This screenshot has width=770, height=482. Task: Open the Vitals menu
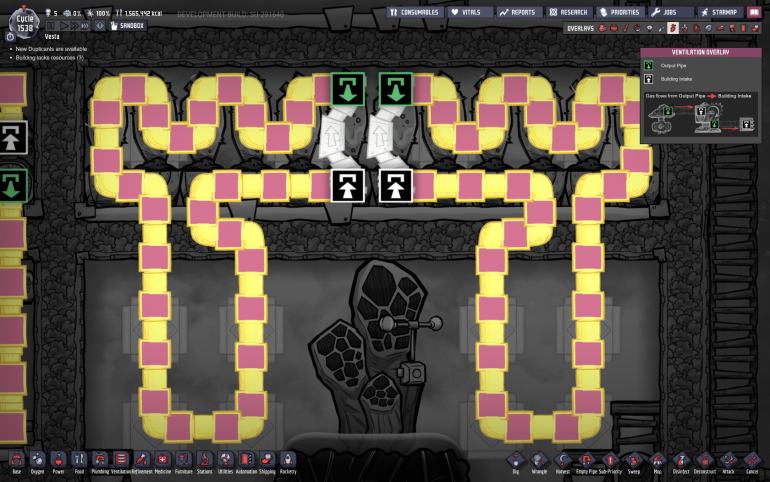pyautogui.click(x=470, y=12)
